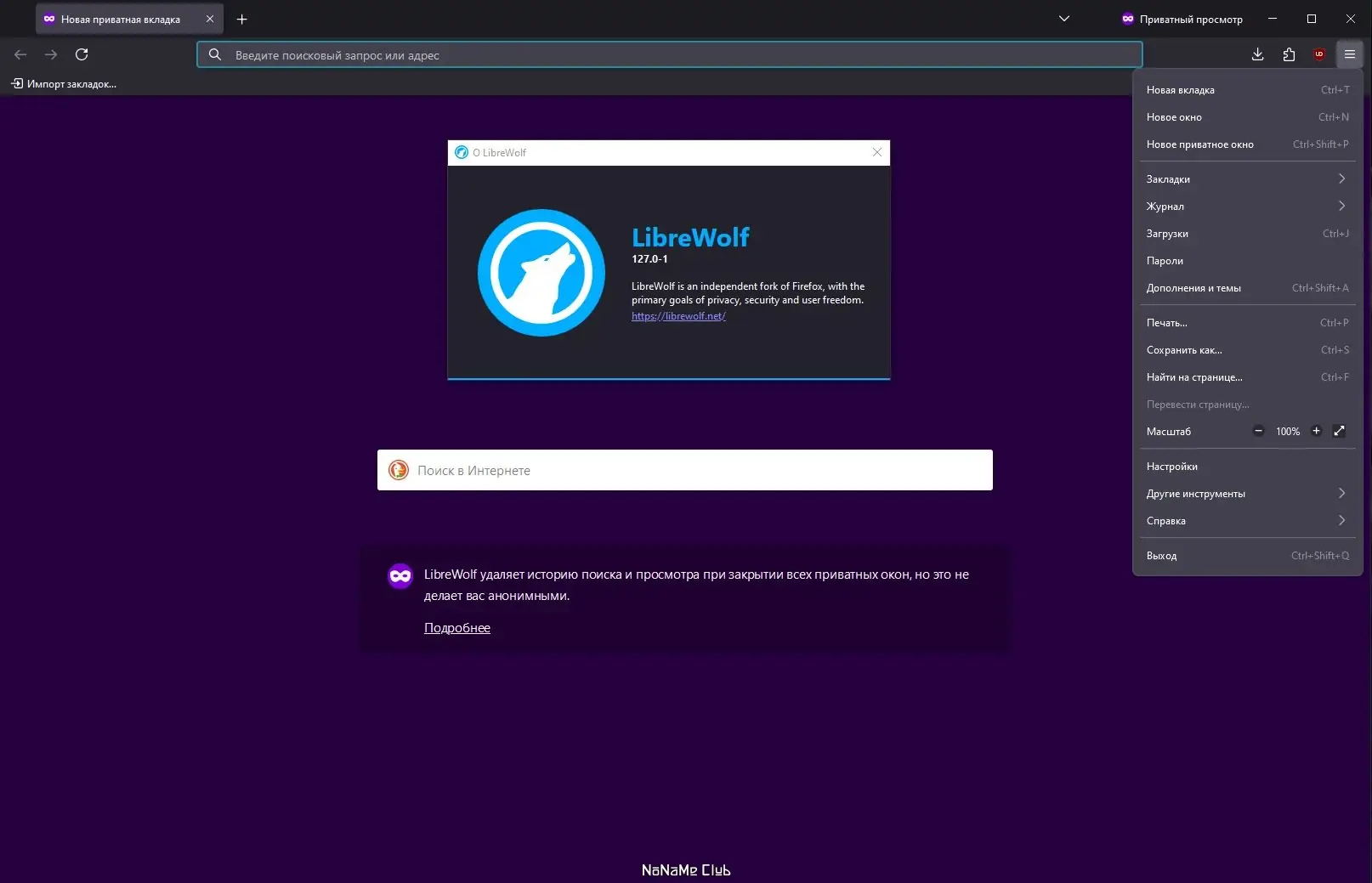Screen dimensions: 1372x883
Task: Click the private mask icon beside the notice
Action: coord(400,576)
